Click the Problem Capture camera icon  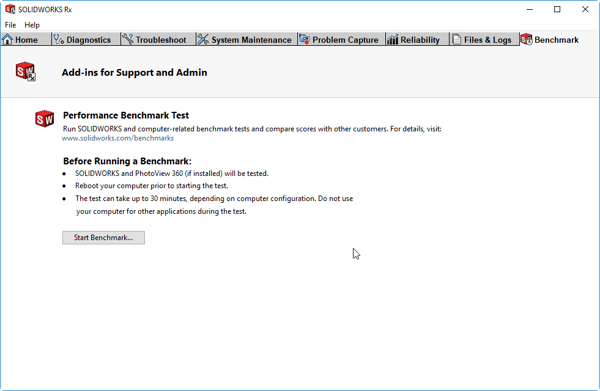coord(305,39)
